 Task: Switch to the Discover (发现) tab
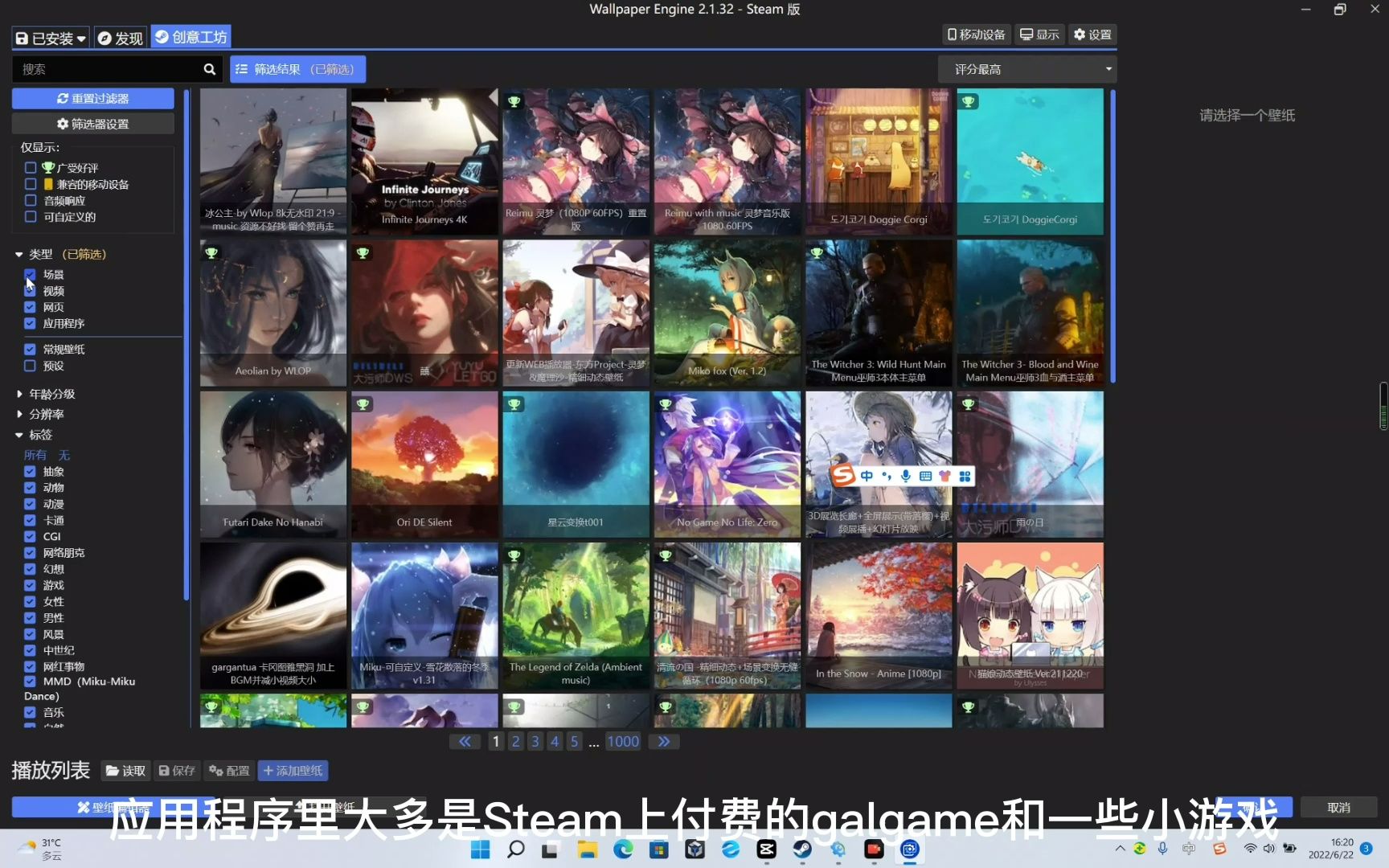point(121,38)
